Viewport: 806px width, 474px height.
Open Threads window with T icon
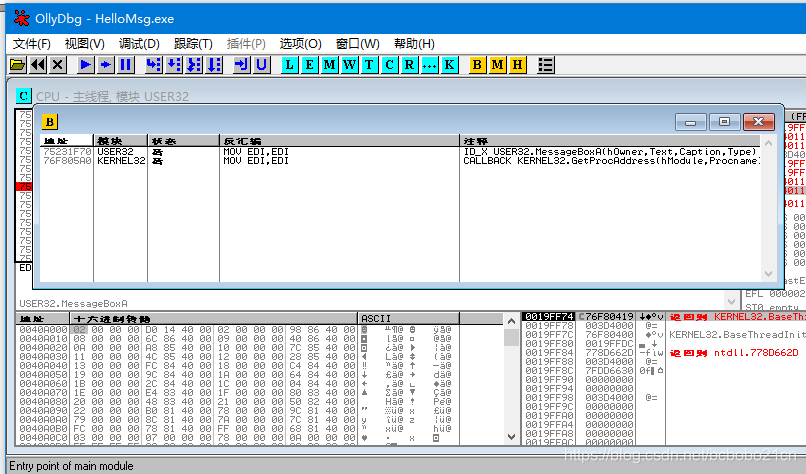370,65
